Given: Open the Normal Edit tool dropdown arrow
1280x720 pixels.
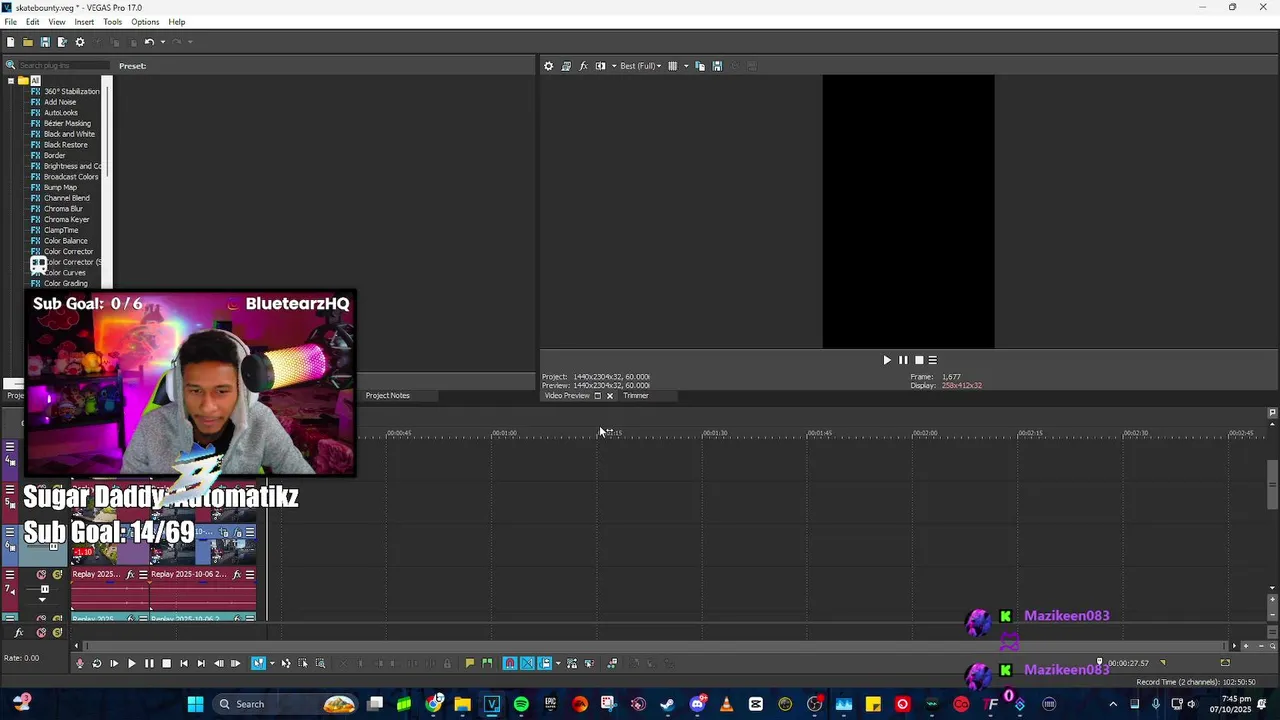Looking at the screenshot, I should (272, 663).
